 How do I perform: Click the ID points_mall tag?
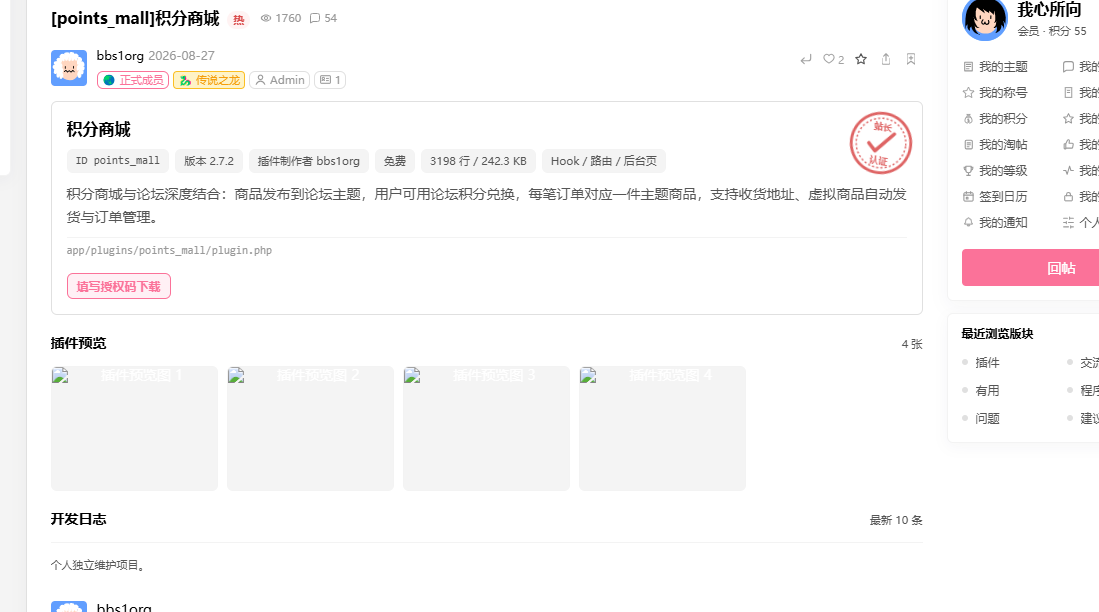pos(118,161)
